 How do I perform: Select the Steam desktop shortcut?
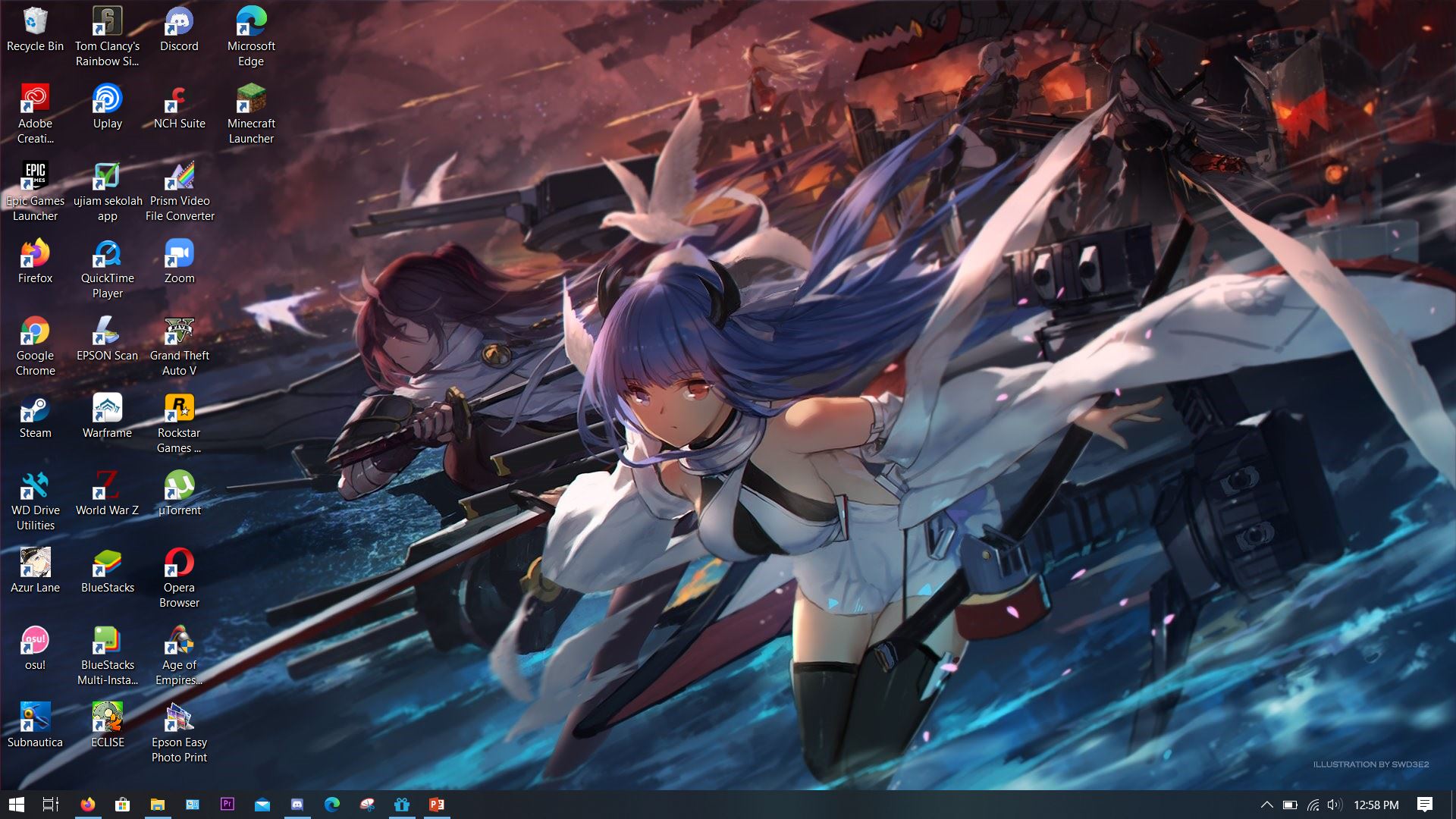click(35, 416)
